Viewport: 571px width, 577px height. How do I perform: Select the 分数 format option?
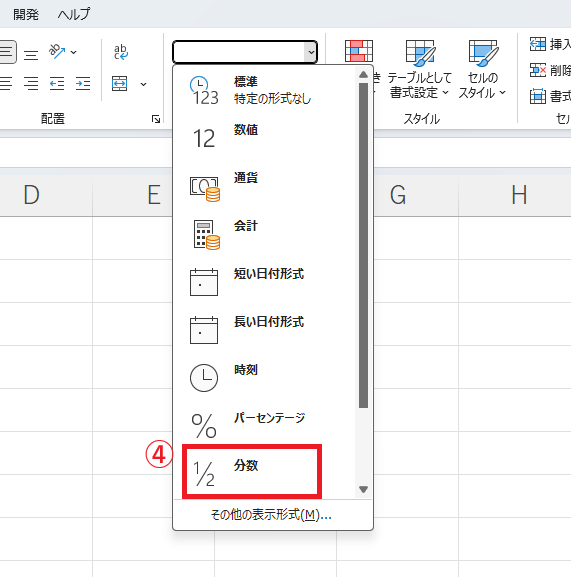coord(252,472)
